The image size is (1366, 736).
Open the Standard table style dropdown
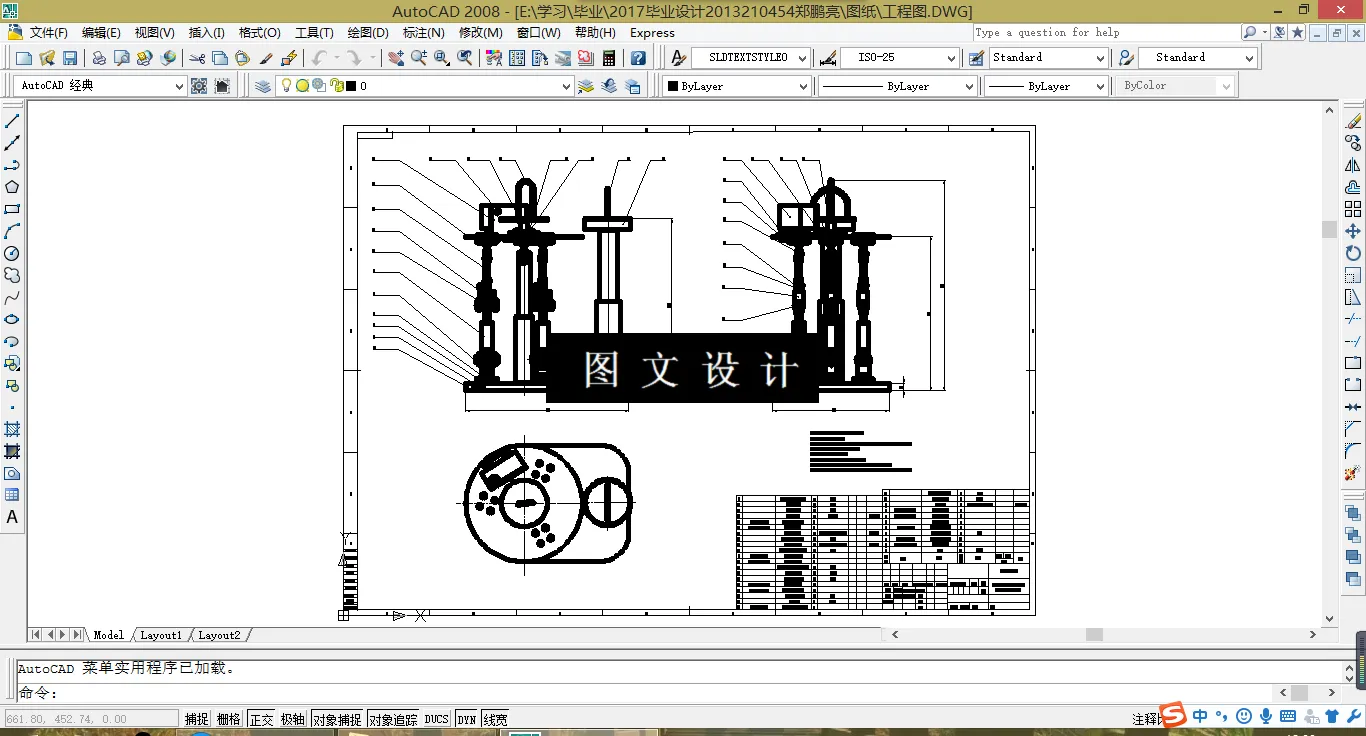(x=1049, y=58)
